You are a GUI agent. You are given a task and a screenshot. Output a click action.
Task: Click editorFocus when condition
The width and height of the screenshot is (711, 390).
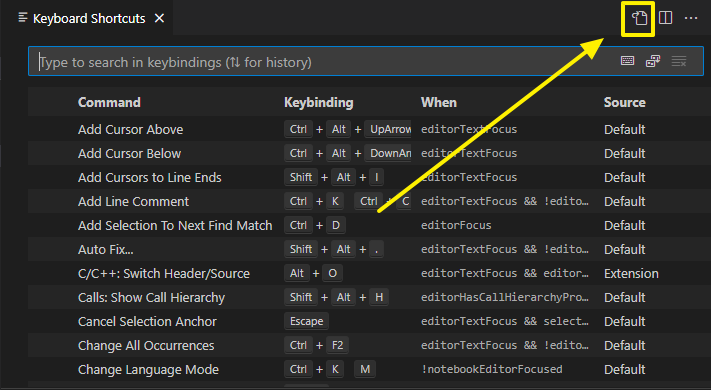point(456,225)
